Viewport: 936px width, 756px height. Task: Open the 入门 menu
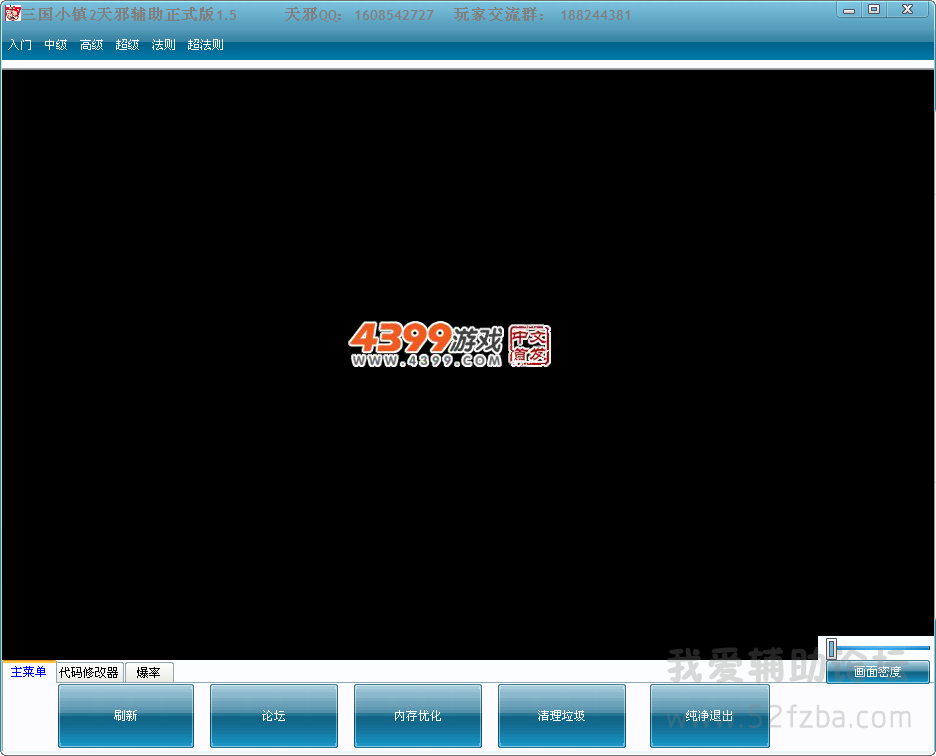click(x=20, y=45)
